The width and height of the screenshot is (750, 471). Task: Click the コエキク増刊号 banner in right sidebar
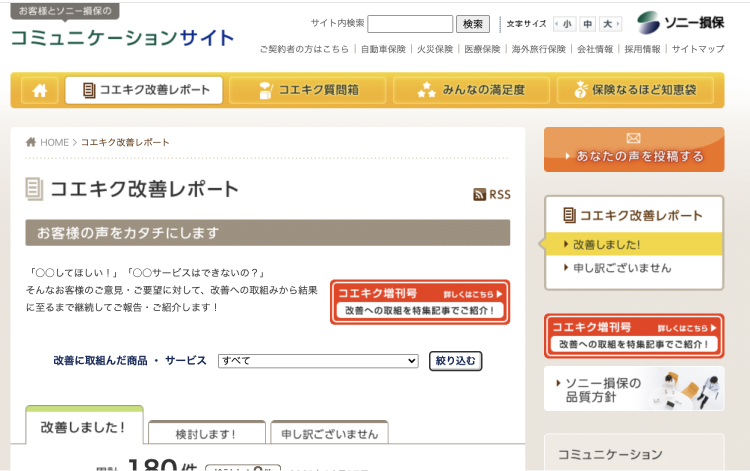click(x=633, y=335)
